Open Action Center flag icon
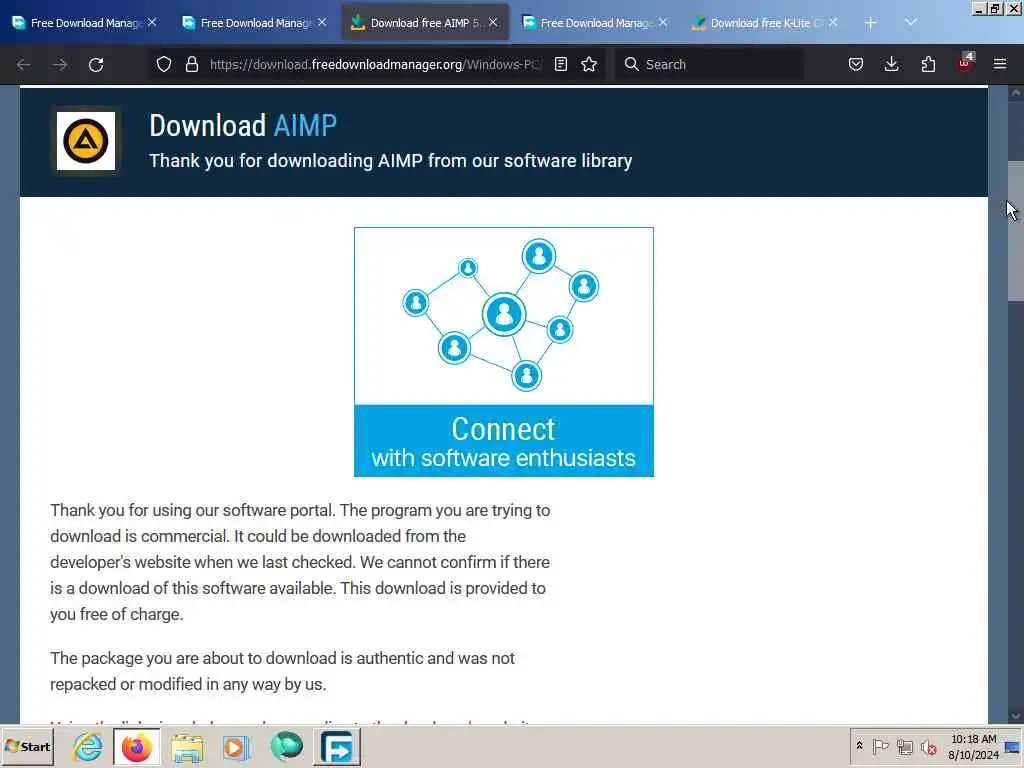This screenshot has height=768, width=1024. tap(880, 746)
